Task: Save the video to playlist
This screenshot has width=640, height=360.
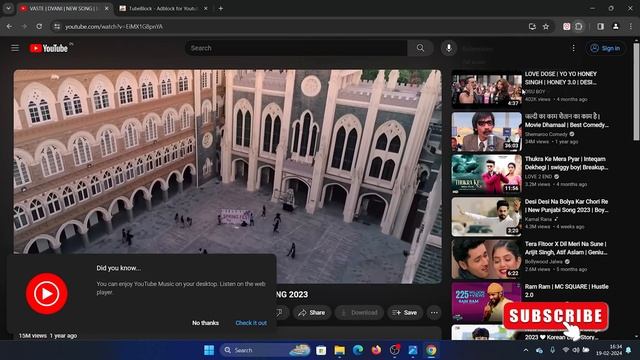Action: pyautogui.click(x=405, y=313)
